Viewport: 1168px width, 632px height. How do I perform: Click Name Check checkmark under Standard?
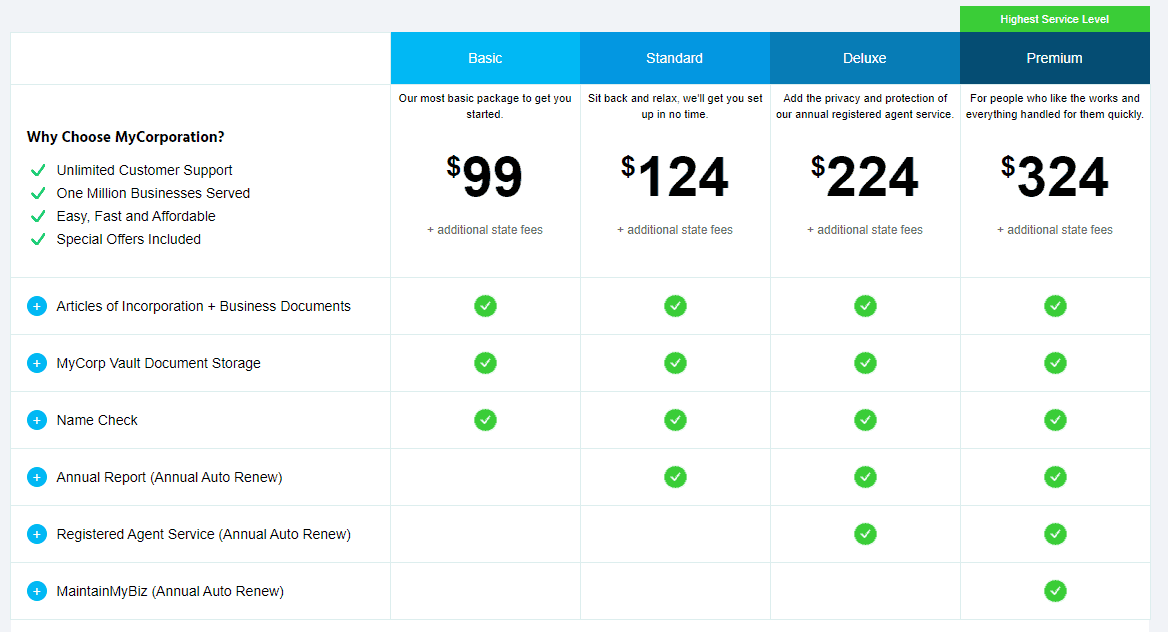[x=675, y=420]
